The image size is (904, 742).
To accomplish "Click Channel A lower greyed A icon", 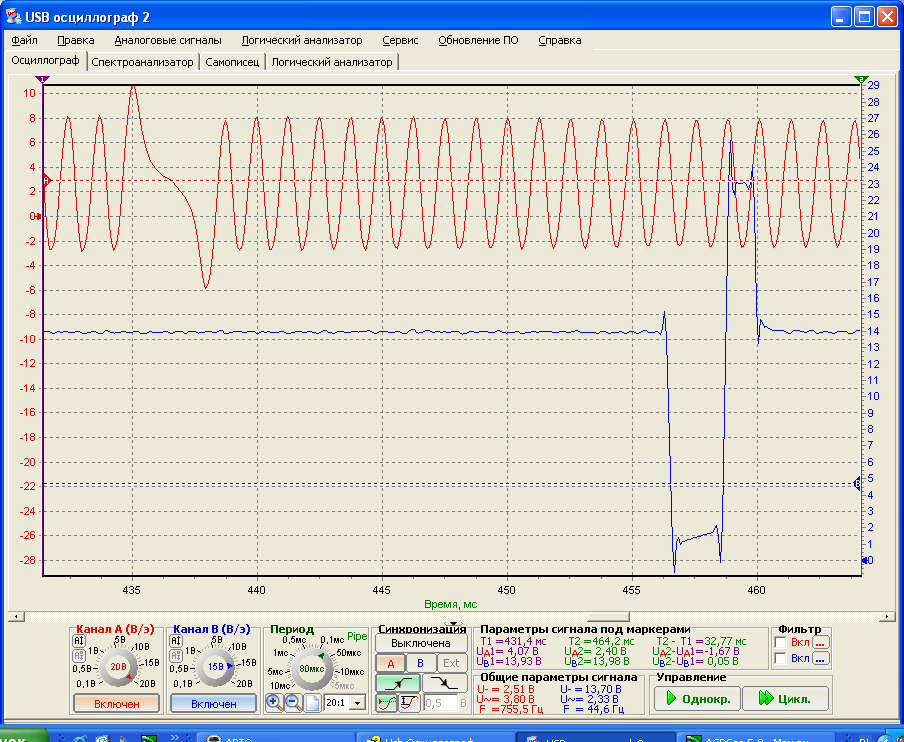I will click(79, 656).
